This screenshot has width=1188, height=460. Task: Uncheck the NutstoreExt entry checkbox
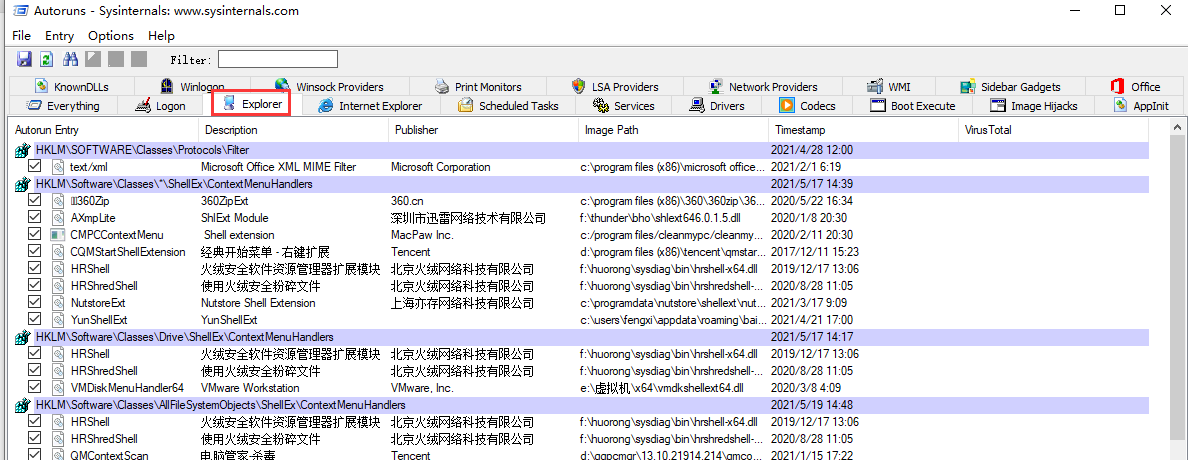[34, 302]
